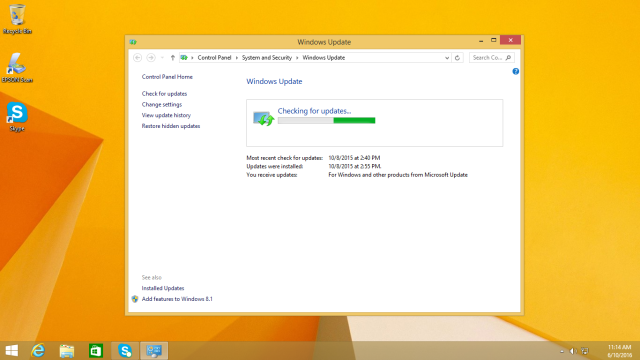Image resolution: width=640 pixels, height=360 pixels.
Task: Expand the arrow after Control Panel breadcrumb
Action: pyautogui.click(x=237, y=58)
